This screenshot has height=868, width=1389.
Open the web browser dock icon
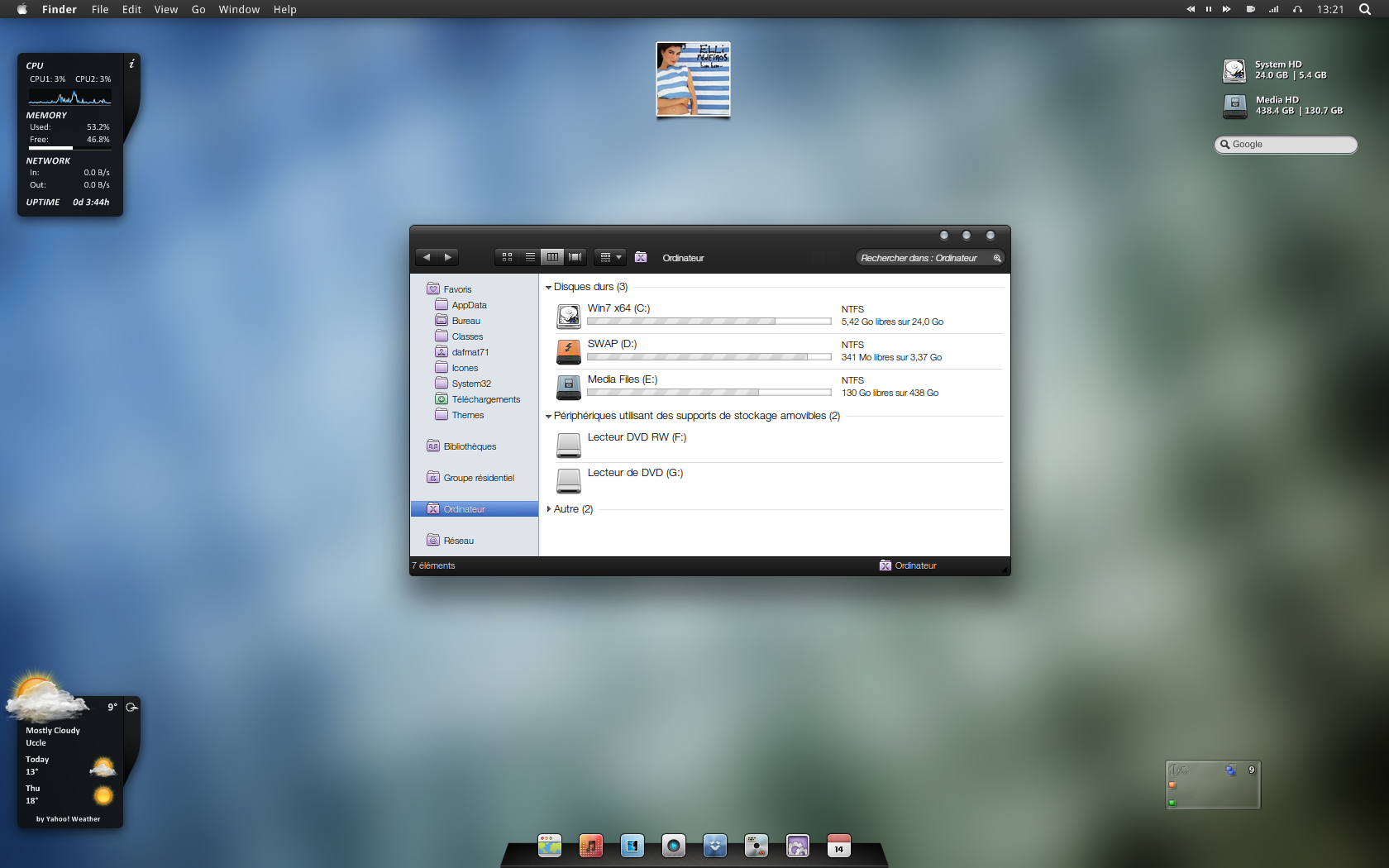point(550,846)
